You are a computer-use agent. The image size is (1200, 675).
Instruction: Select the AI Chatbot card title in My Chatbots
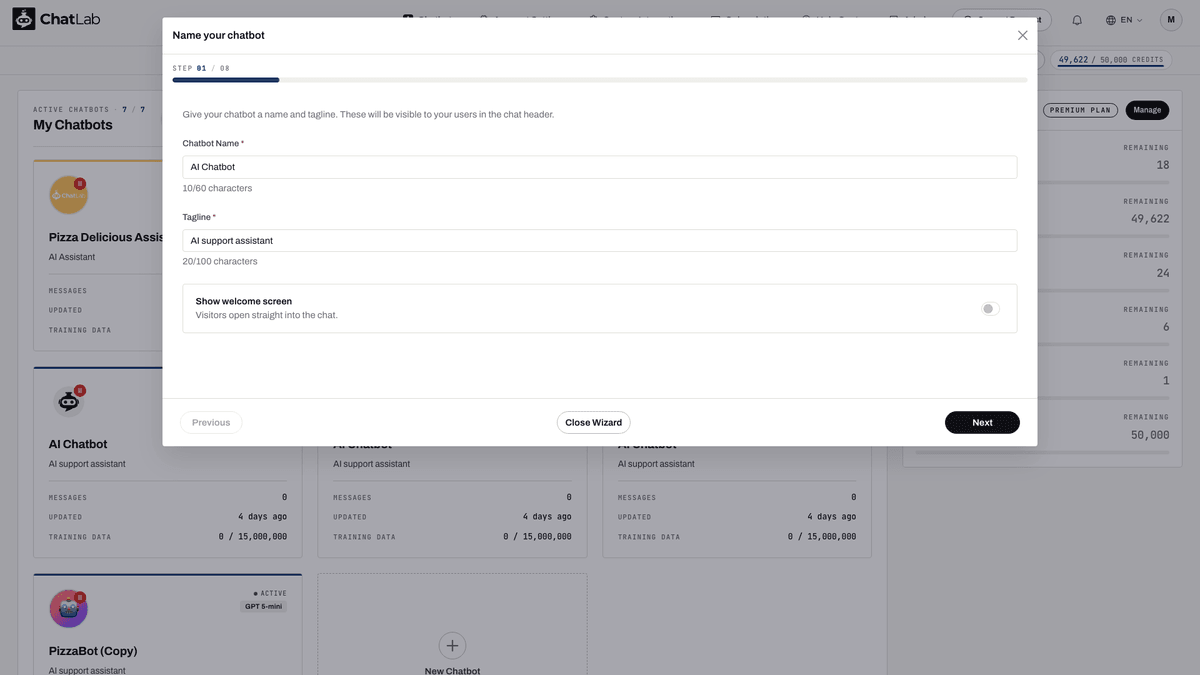78,444
